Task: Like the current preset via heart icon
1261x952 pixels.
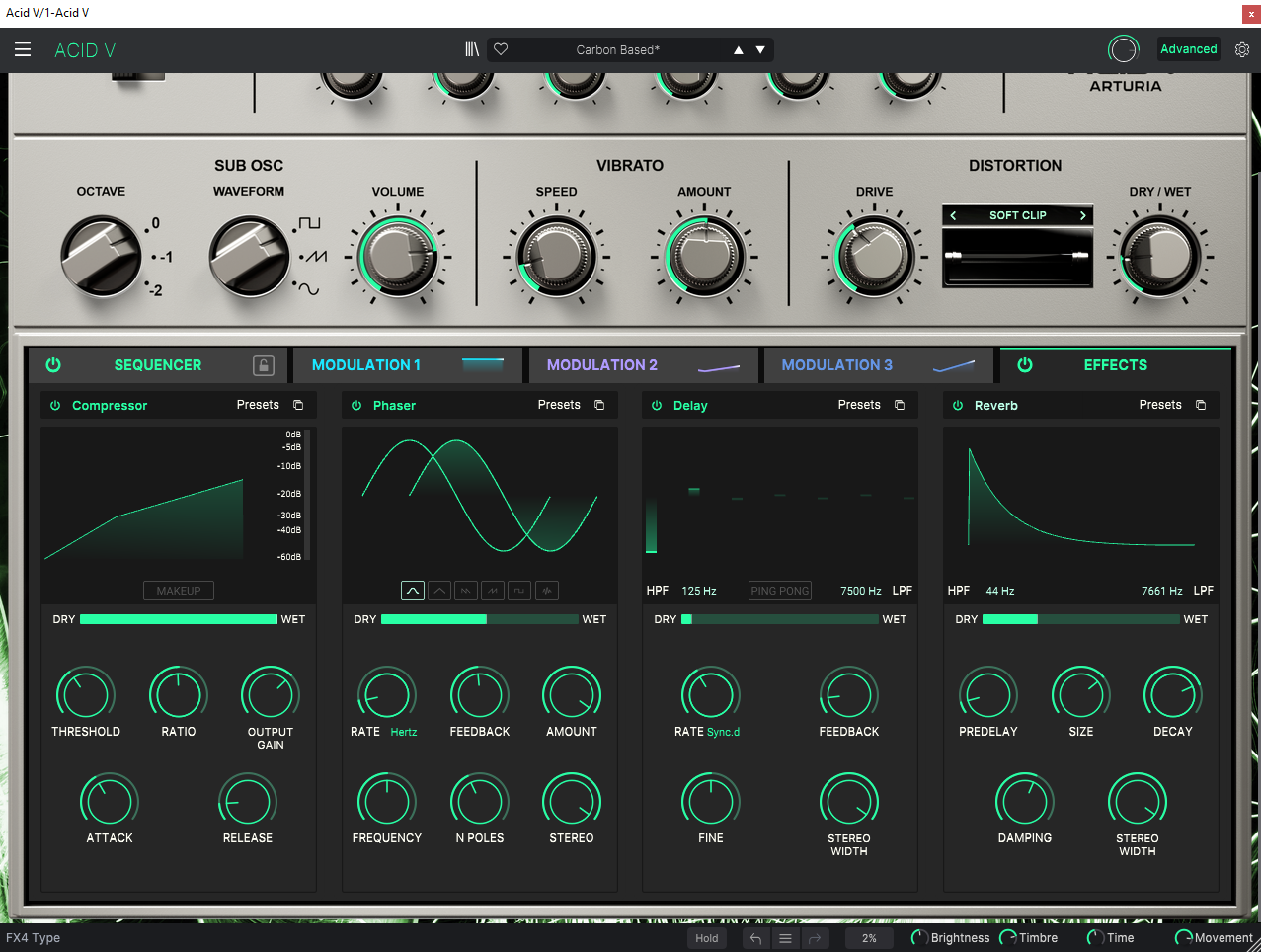Action: click(500, 48)
